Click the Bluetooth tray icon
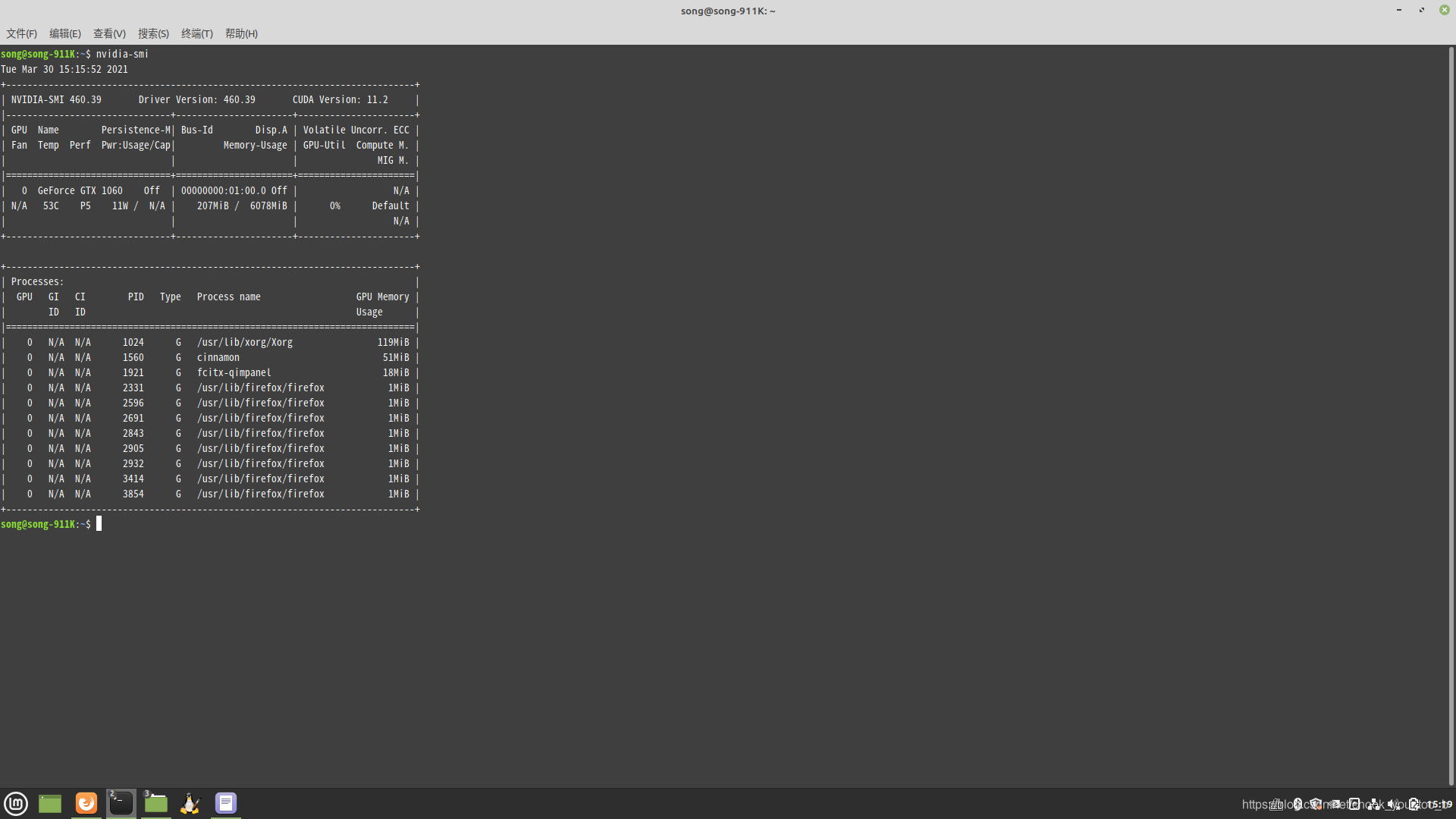This screenshot has width=1456, height=819. (x=1298, y=804)
